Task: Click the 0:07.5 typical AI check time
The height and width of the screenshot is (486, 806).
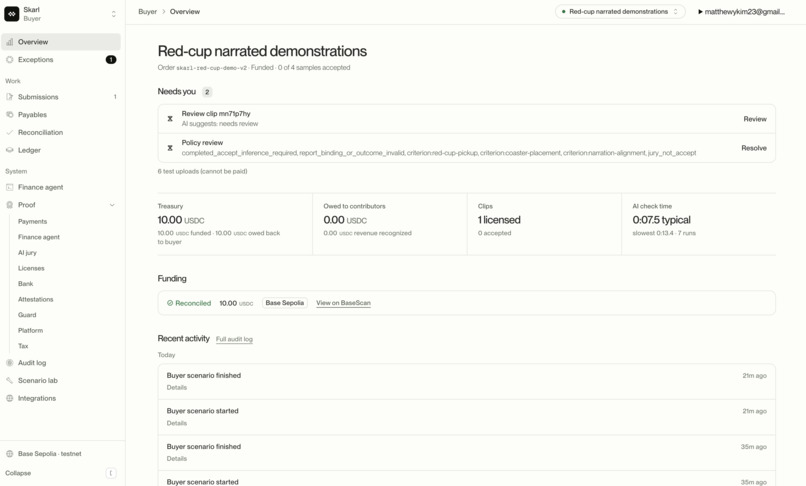Action: [x=662, y=220]
